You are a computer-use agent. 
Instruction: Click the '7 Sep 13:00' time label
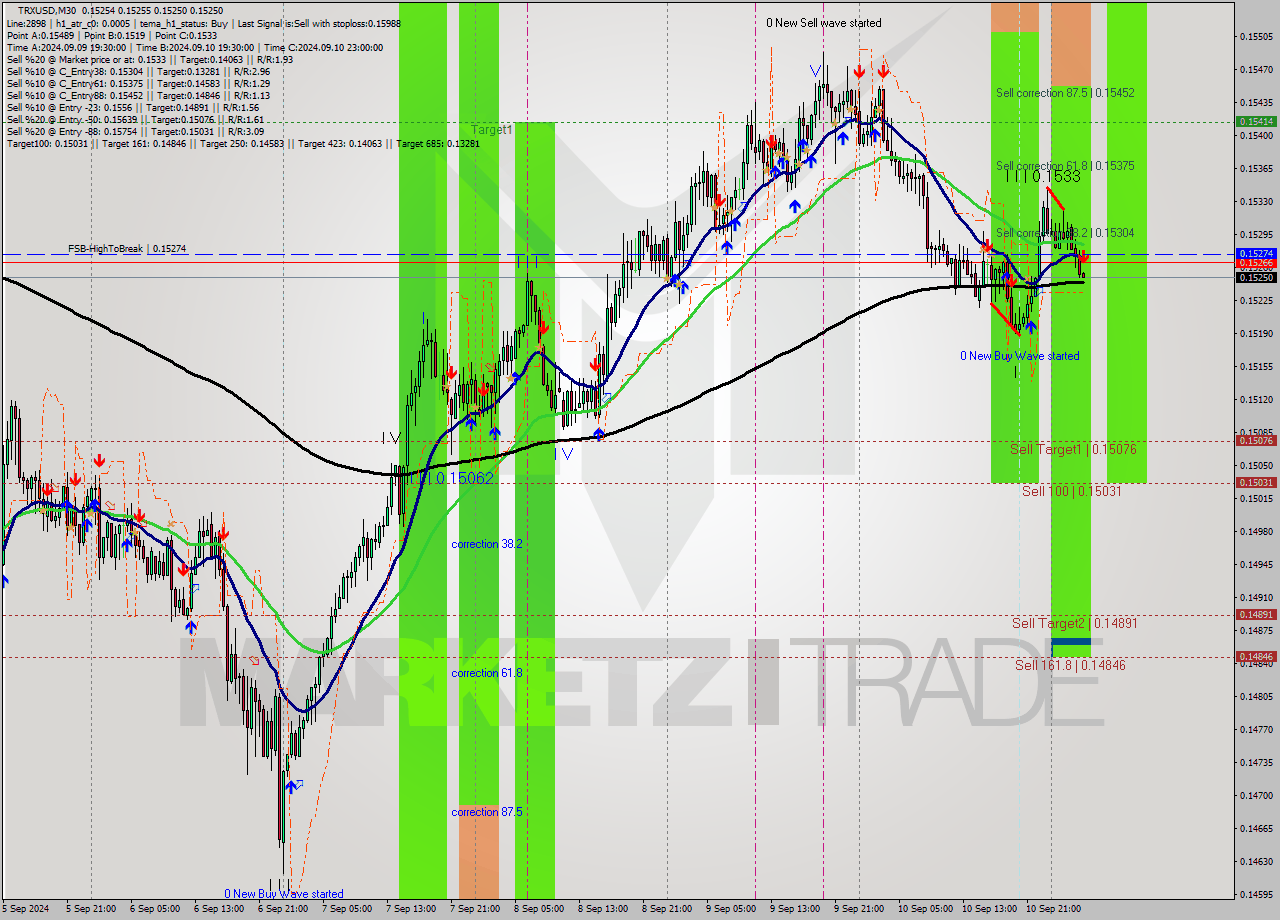click(410, 909)
